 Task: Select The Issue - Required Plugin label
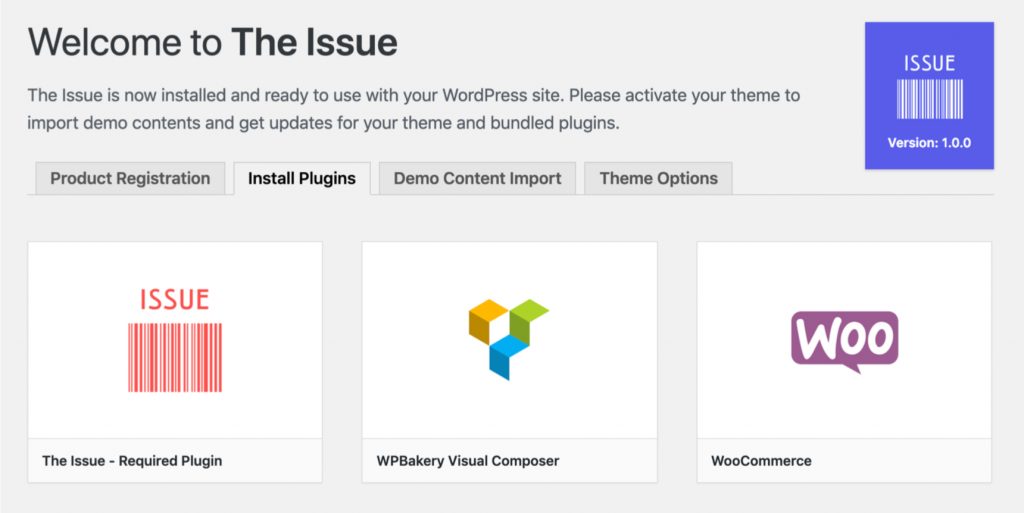click(x=132, y=461)
